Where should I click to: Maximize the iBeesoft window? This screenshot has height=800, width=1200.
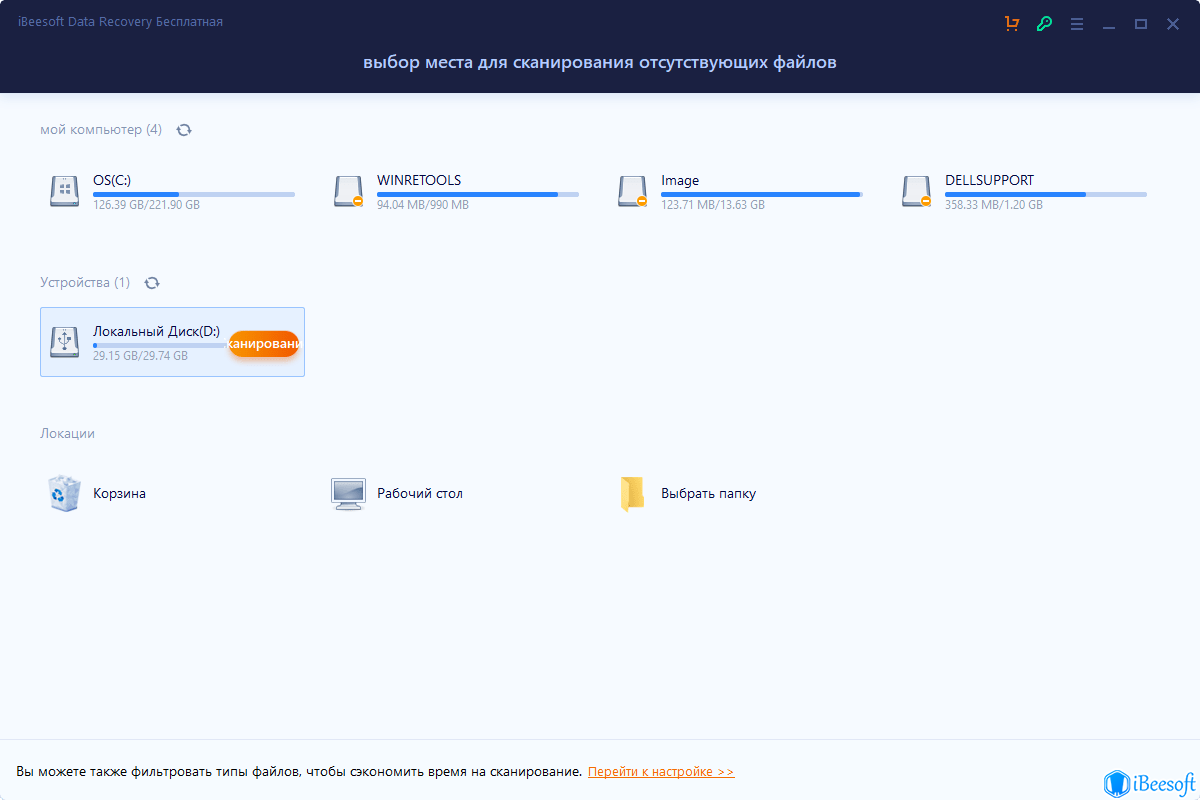(1140, 23)
